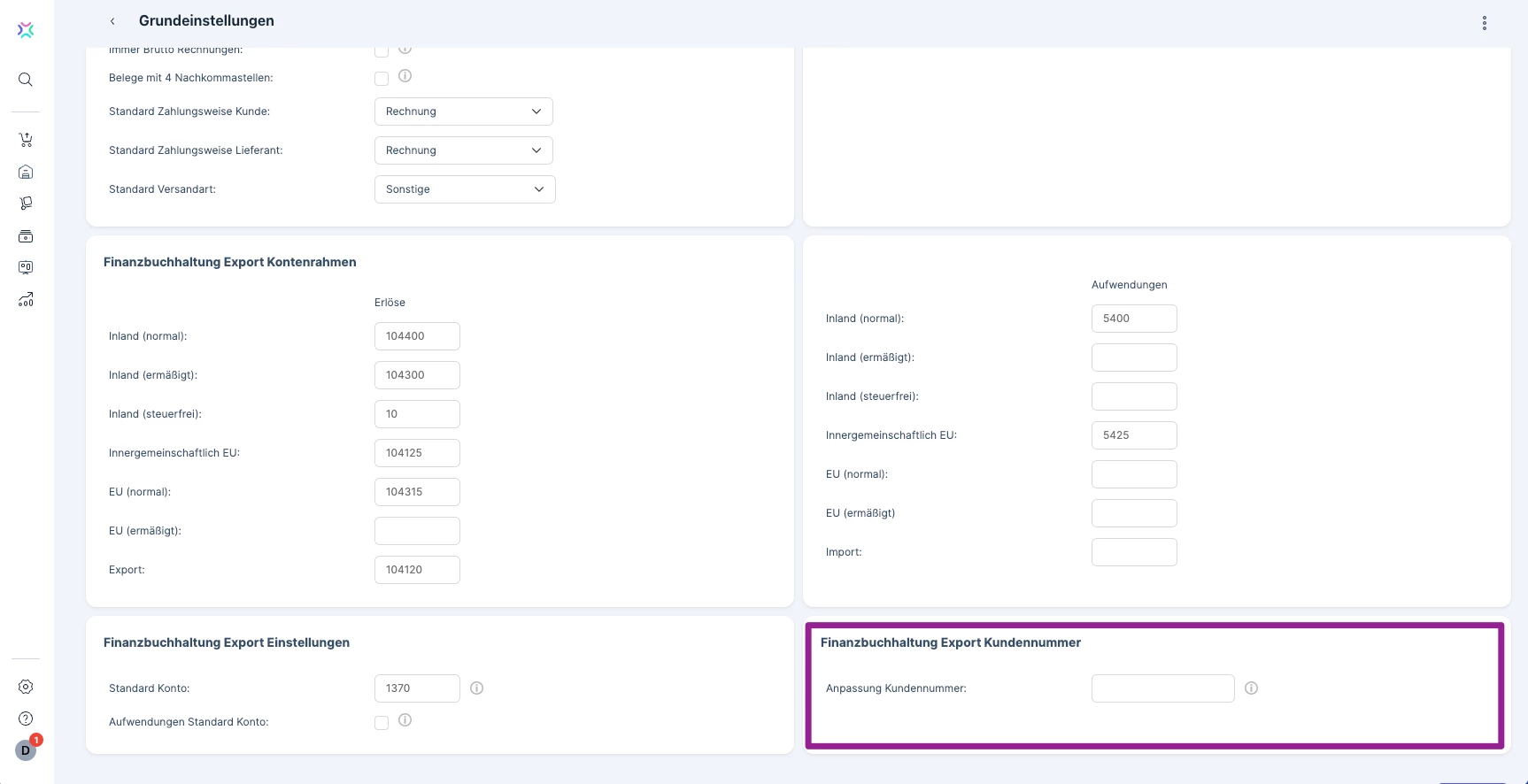Show info for Anpassung Kundennummer
Screen dimensions: 1528x784
tap(1252, 688)
